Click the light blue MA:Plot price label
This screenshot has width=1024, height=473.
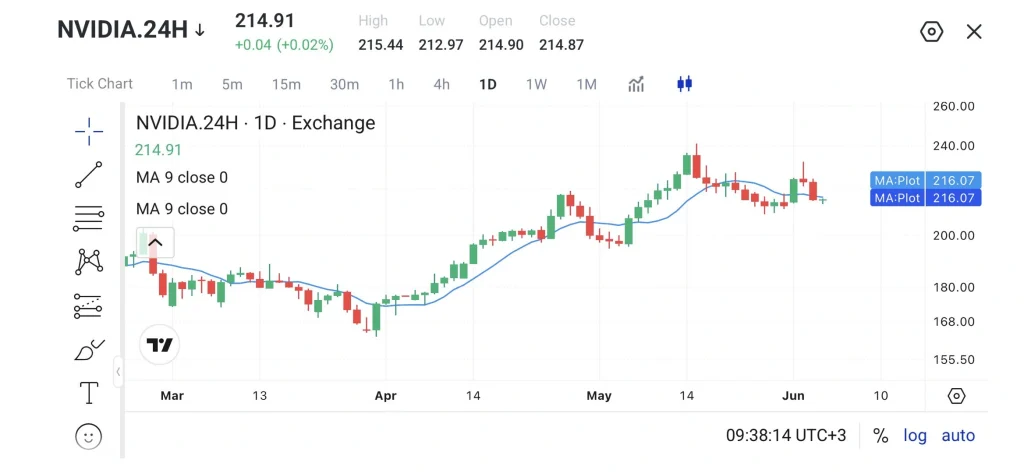click(x=925, y=180)
